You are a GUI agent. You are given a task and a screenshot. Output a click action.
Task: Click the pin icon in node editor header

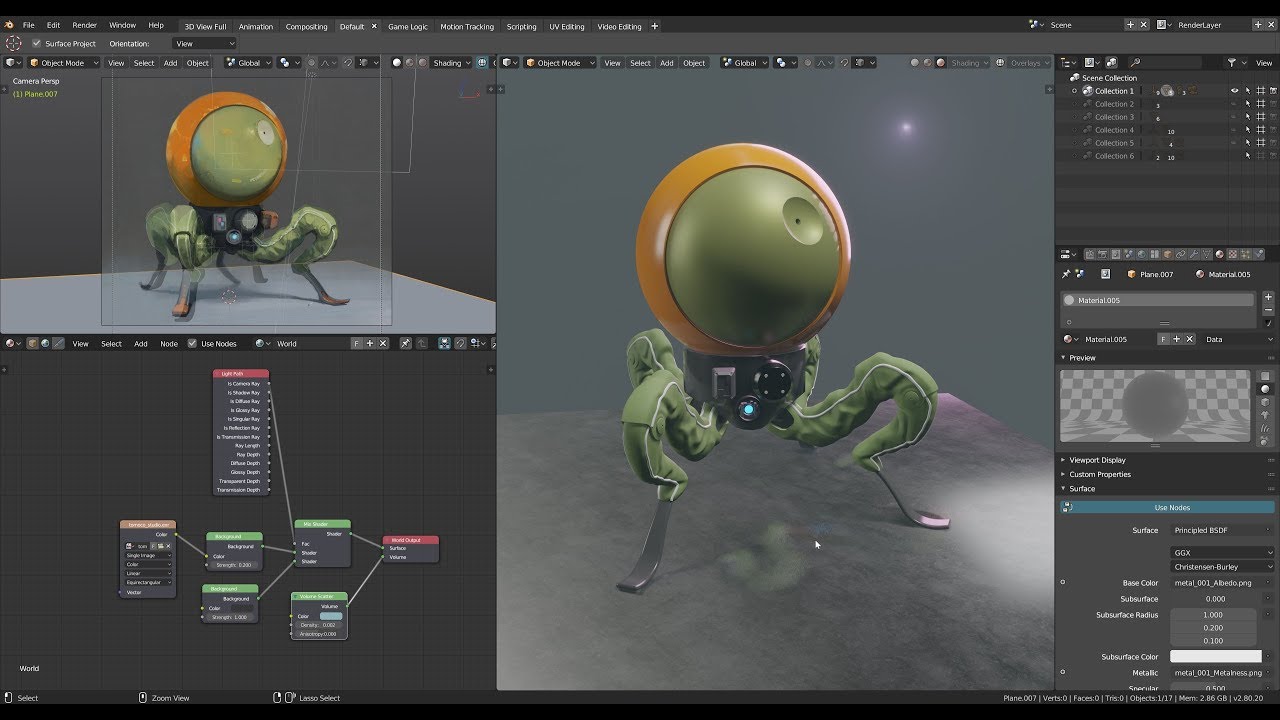coord(405,343)
